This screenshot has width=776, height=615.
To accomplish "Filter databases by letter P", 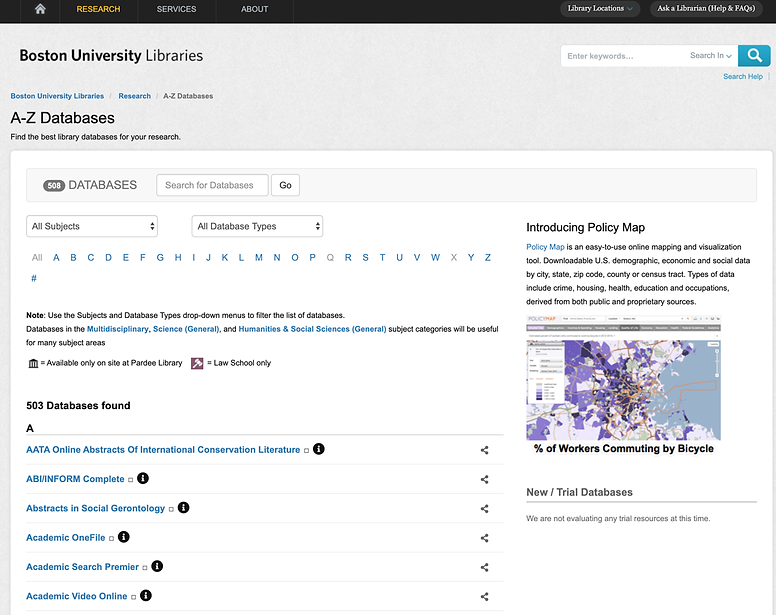I will (x=312, y=257).
